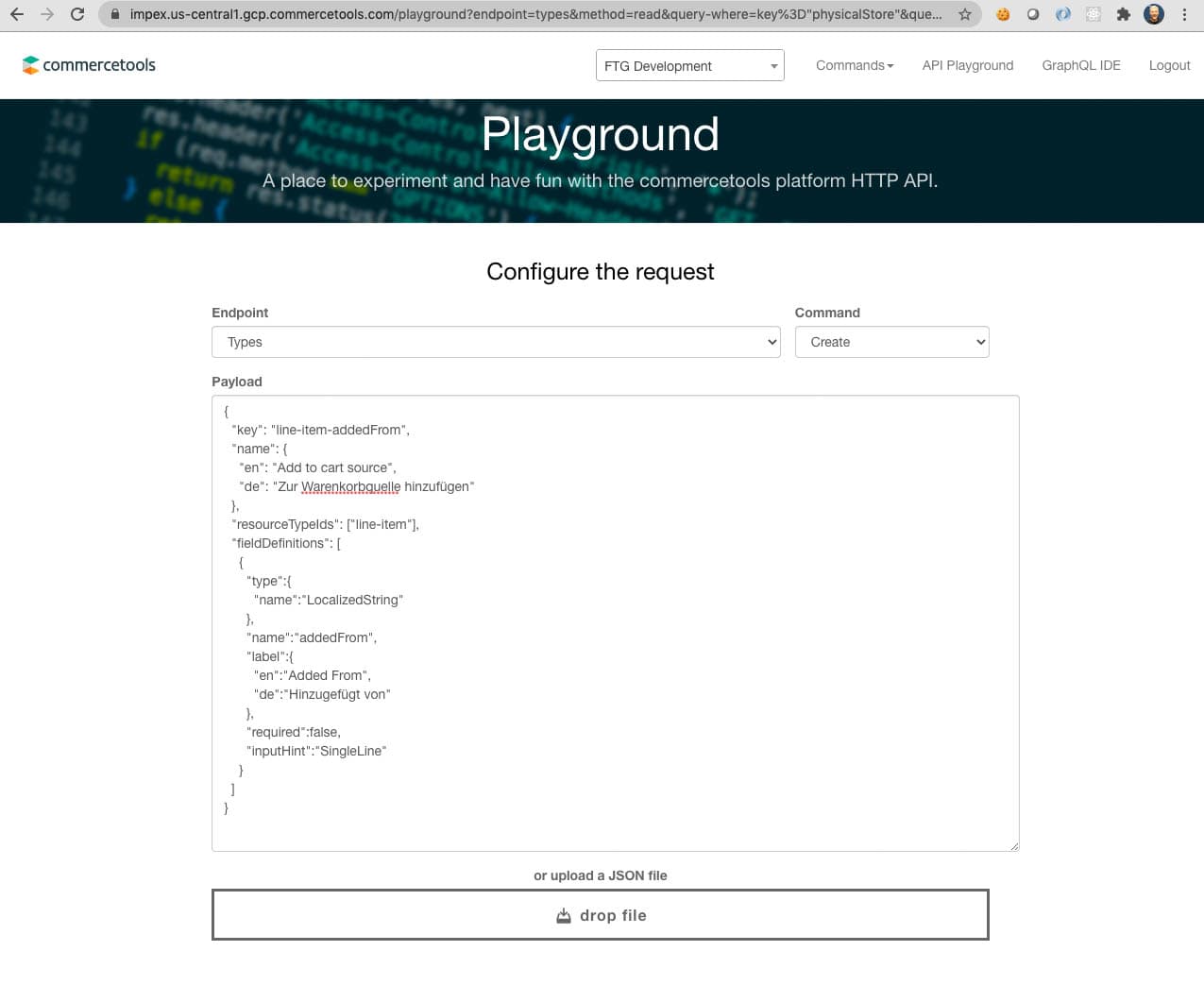Click the "line-item-addedFrom" key value
This screenshot has height=985, width=1204.
[x=340, y=430]
